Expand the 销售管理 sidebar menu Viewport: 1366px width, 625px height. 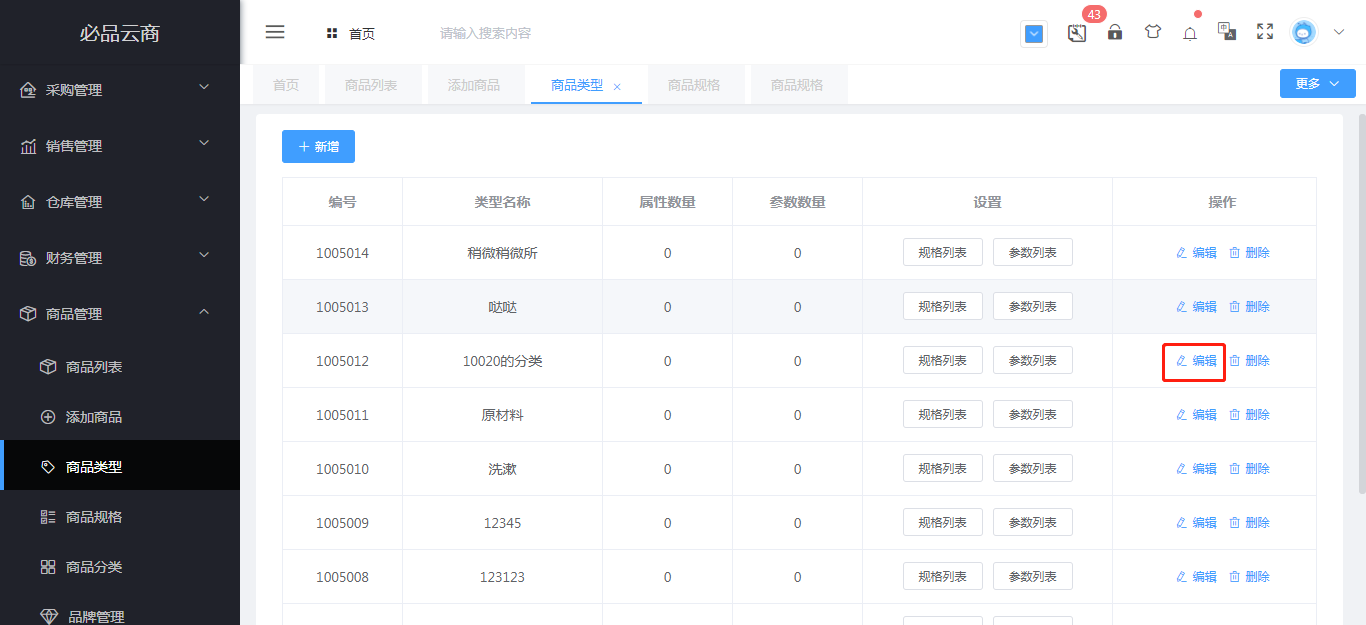[120, 145]
